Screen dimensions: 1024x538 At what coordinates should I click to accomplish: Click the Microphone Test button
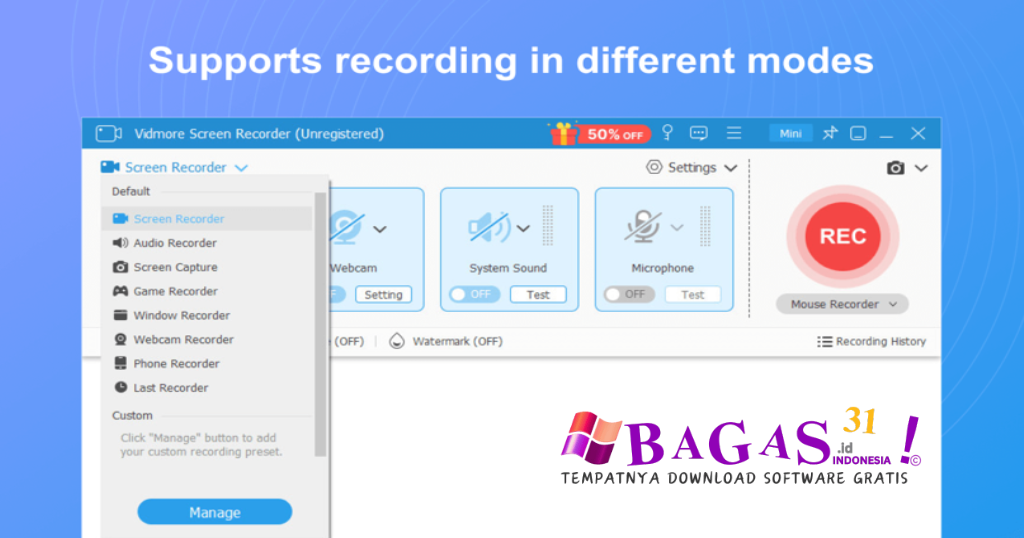click(x=693, y=294)
